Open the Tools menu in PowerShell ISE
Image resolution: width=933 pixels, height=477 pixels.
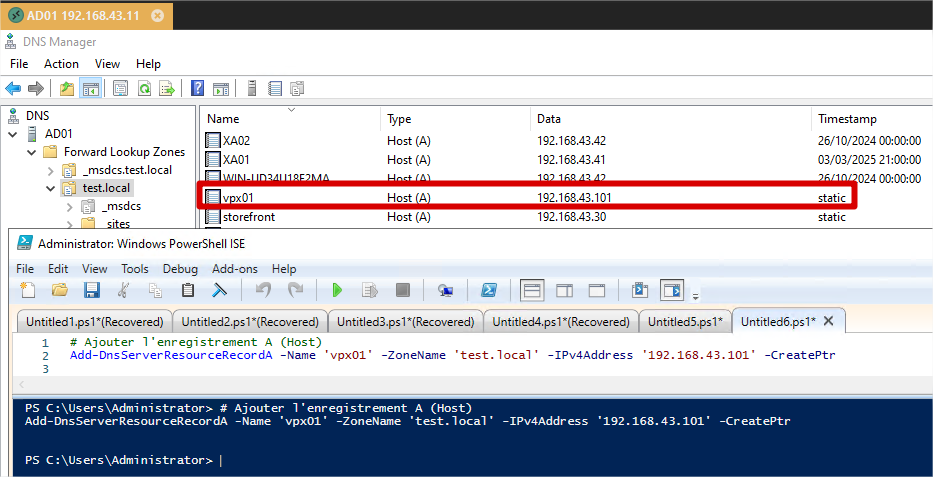(134, 269)
